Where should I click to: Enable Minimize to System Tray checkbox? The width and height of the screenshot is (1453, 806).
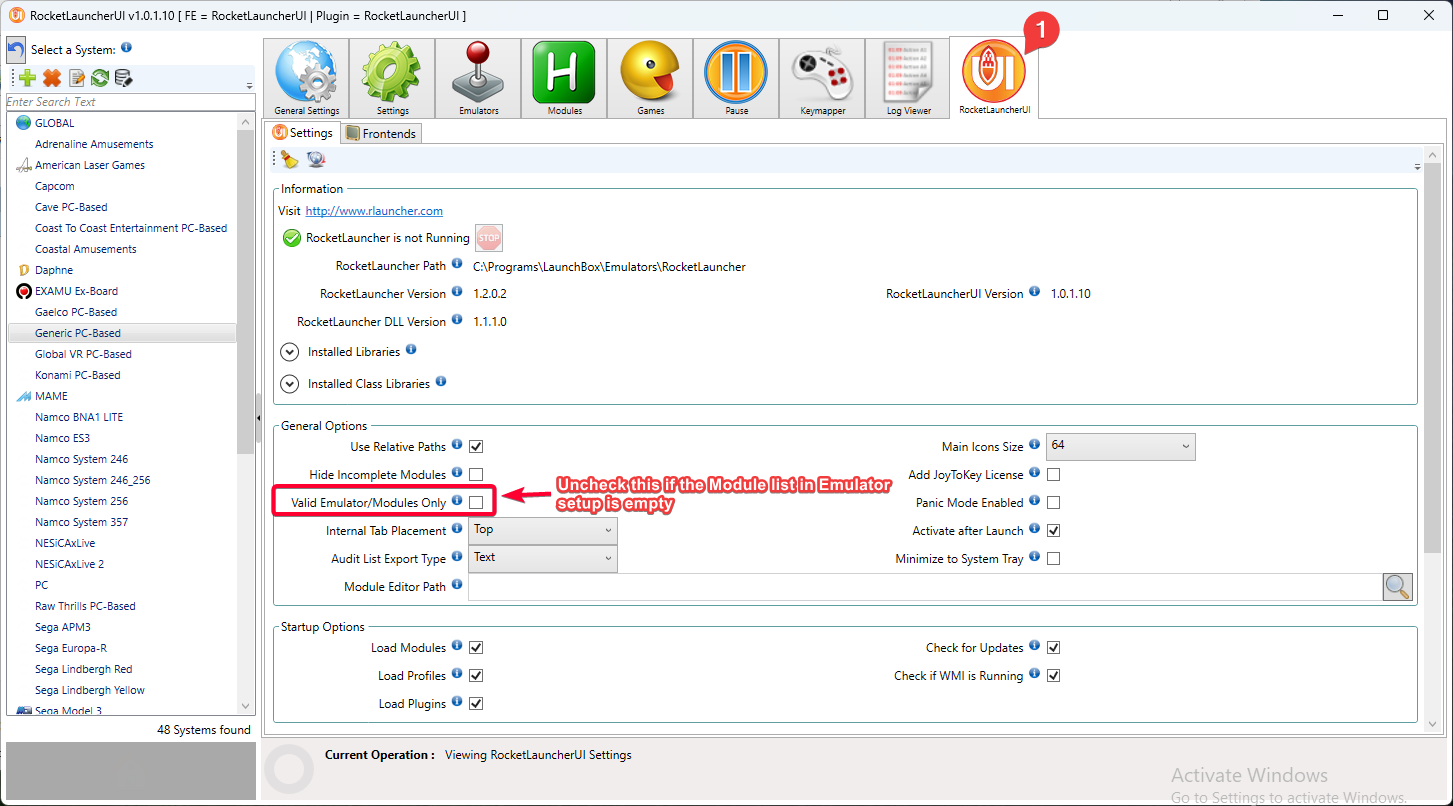[1053, 559]
